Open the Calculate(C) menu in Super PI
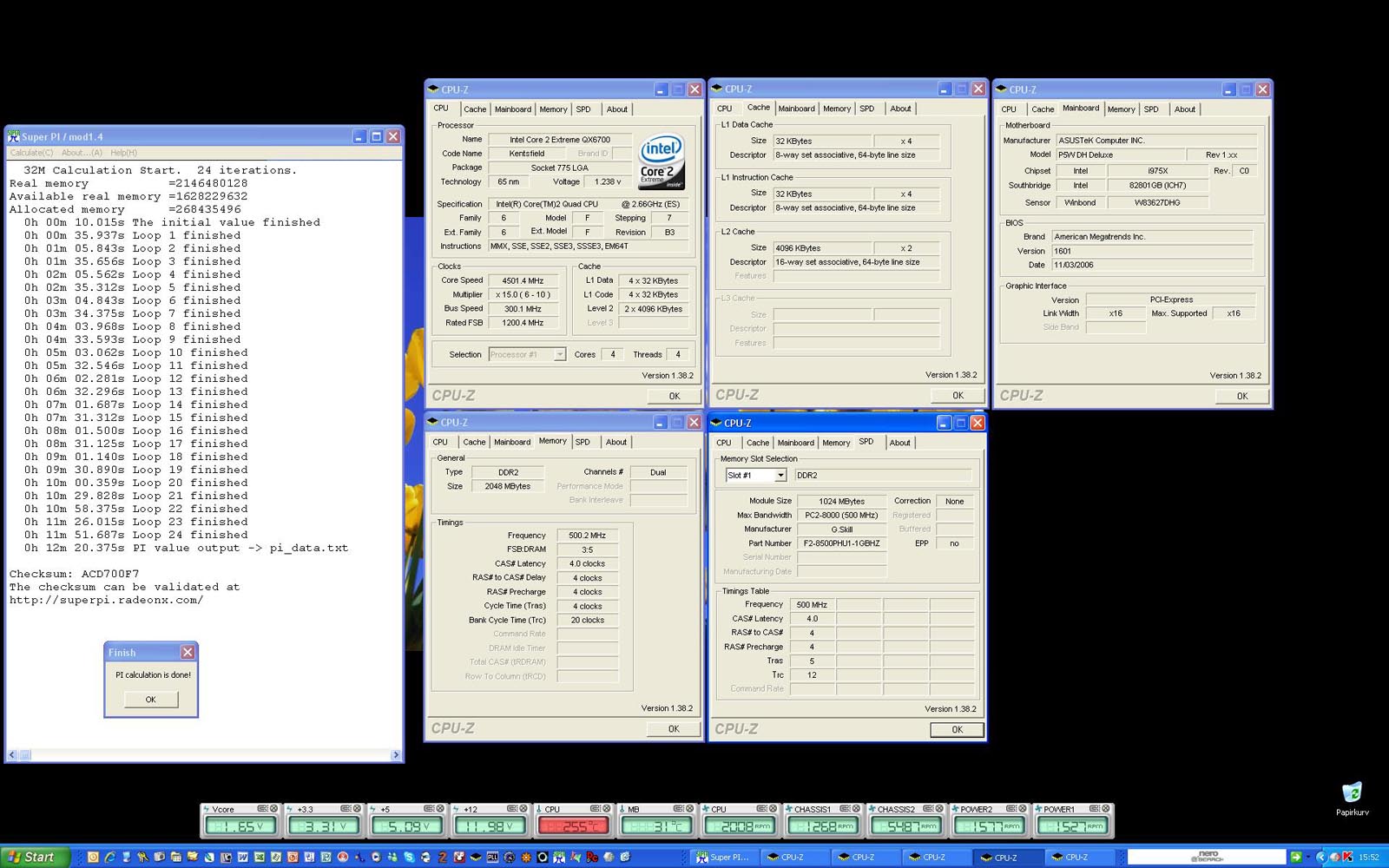The image size is (1389, 868). pyautogui.click(x=32, y=153)
